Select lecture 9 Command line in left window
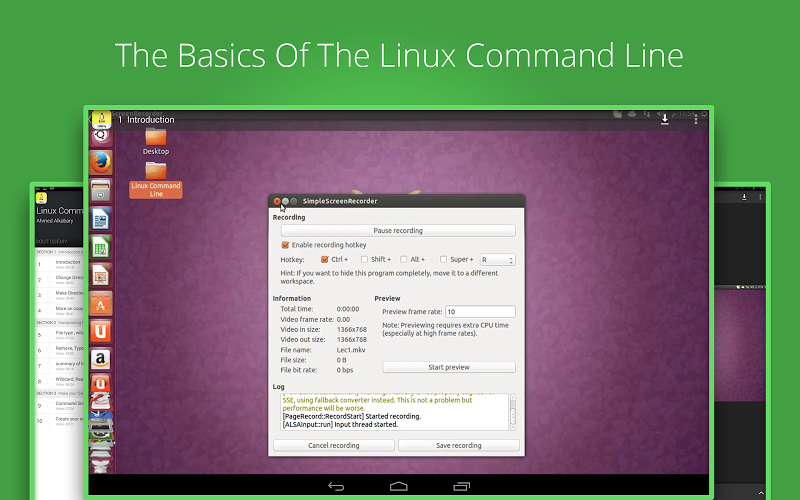Viewport: 800px width, 500px height. coord(59,405)
